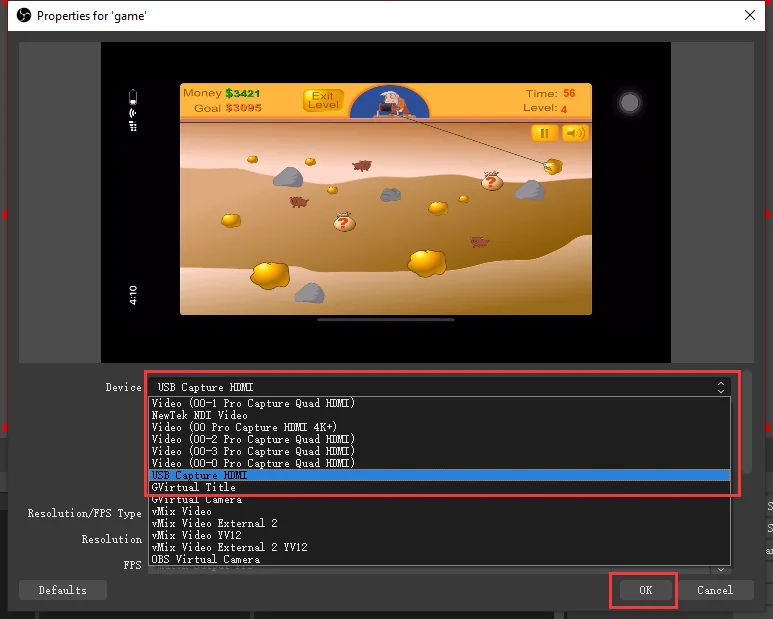
Task: Select Video (00 Pro Capture HDMI 4K+)
Action: pos(439,427)
